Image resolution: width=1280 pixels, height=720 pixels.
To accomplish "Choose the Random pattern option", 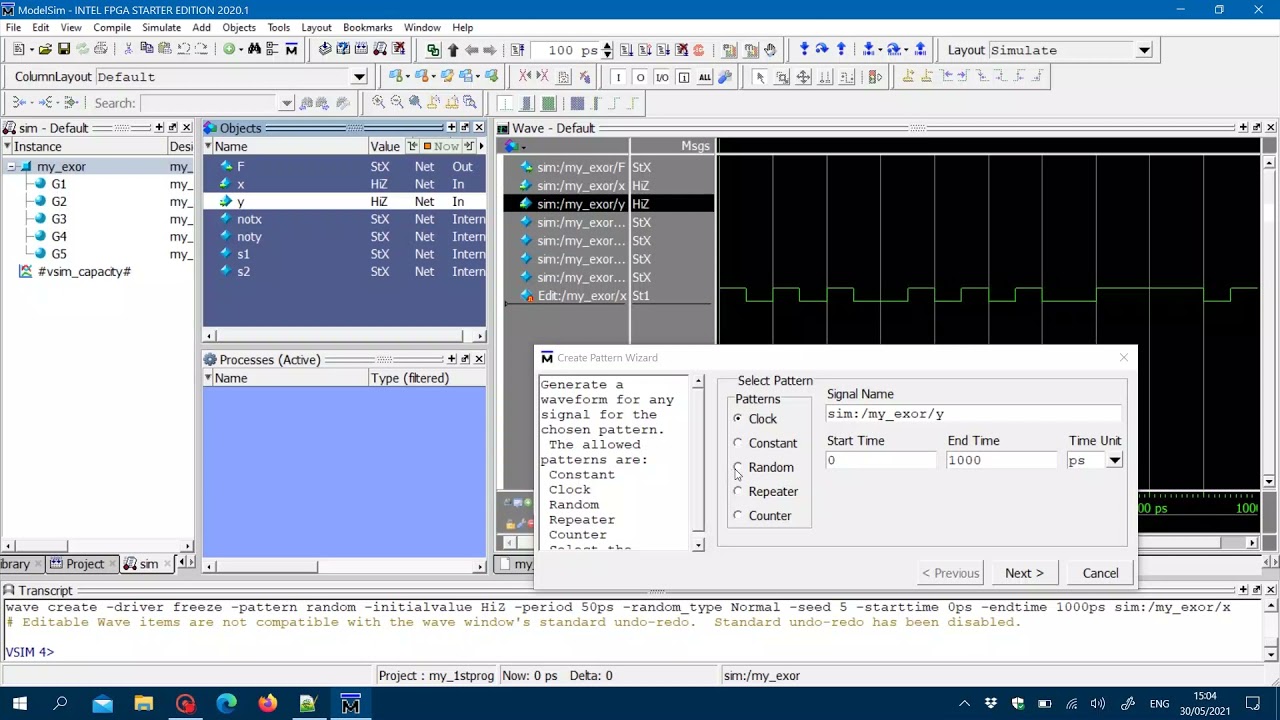I will point(738,467).
